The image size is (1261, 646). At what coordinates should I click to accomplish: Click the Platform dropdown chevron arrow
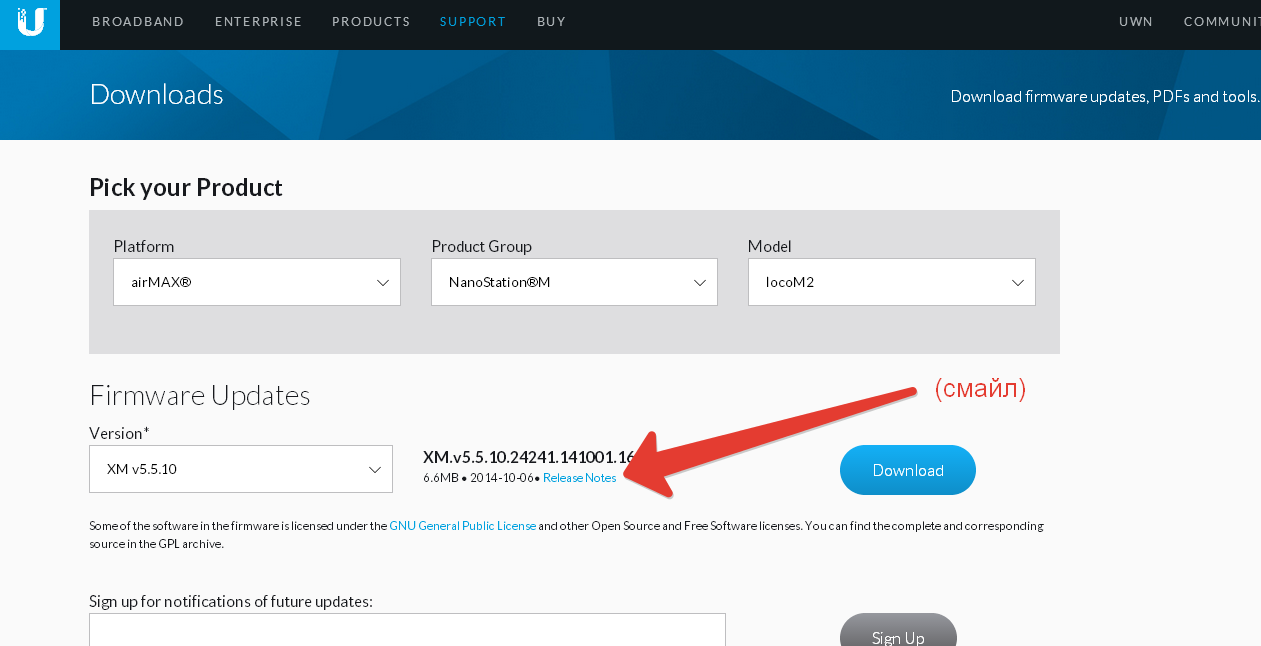pyautogui.click(x=383, y=283)
